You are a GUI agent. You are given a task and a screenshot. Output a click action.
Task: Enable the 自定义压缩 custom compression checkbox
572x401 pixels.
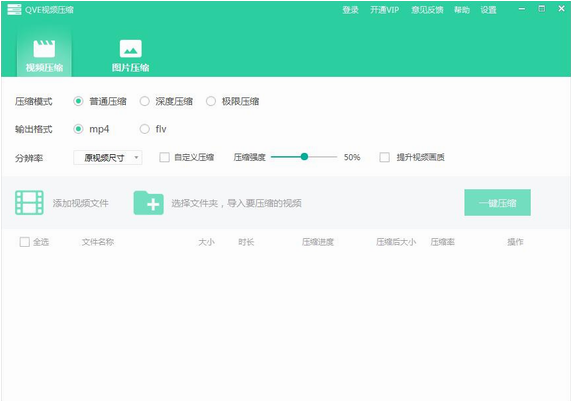[x=165, y=157]
